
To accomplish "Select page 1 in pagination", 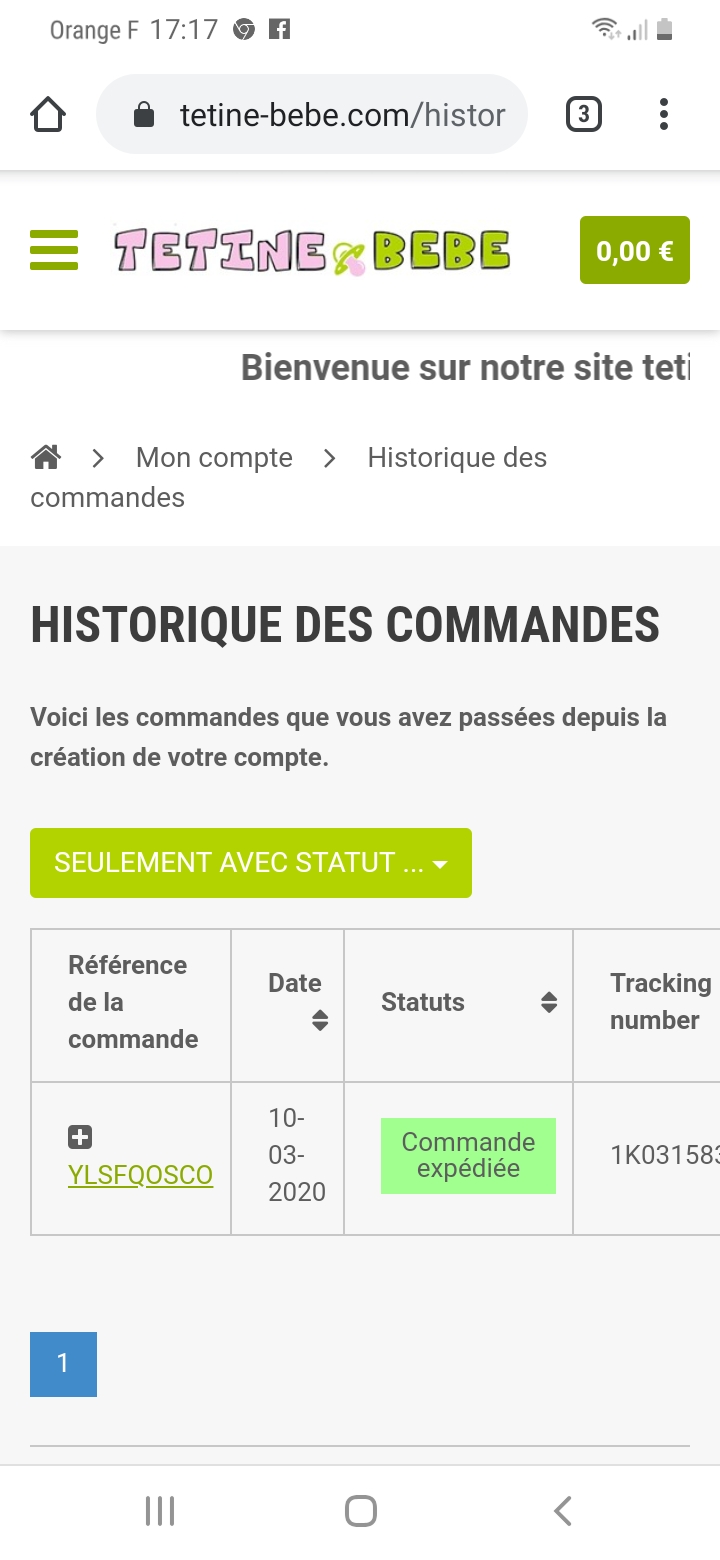I will 63,1364.
